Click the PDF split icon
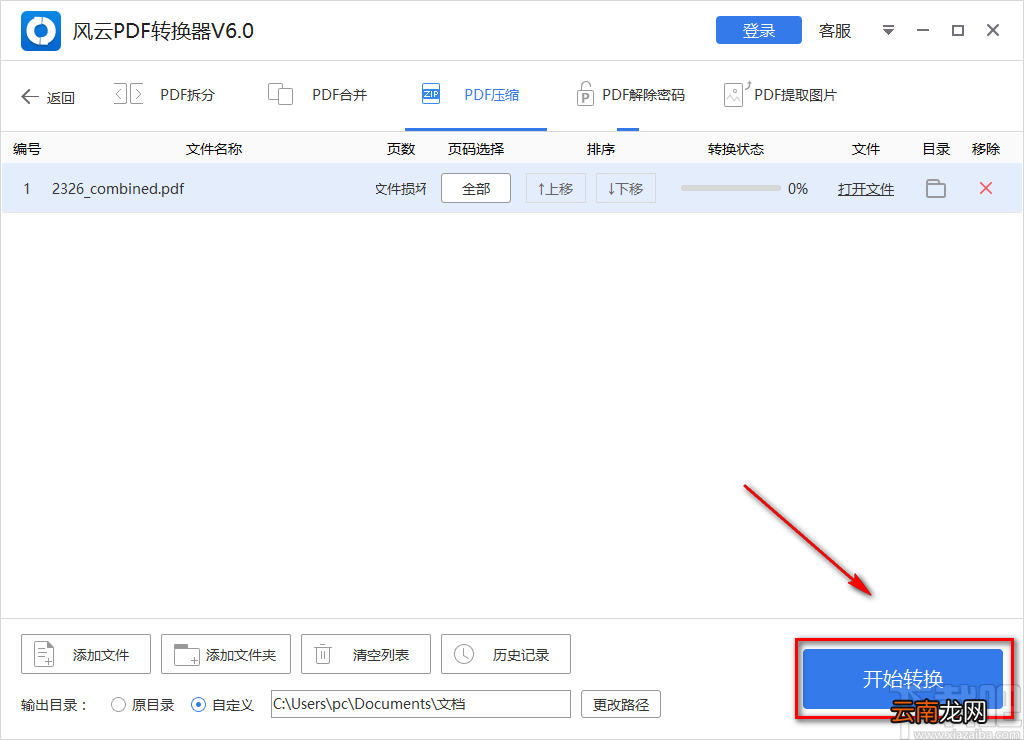 click(x=129, y=94)
